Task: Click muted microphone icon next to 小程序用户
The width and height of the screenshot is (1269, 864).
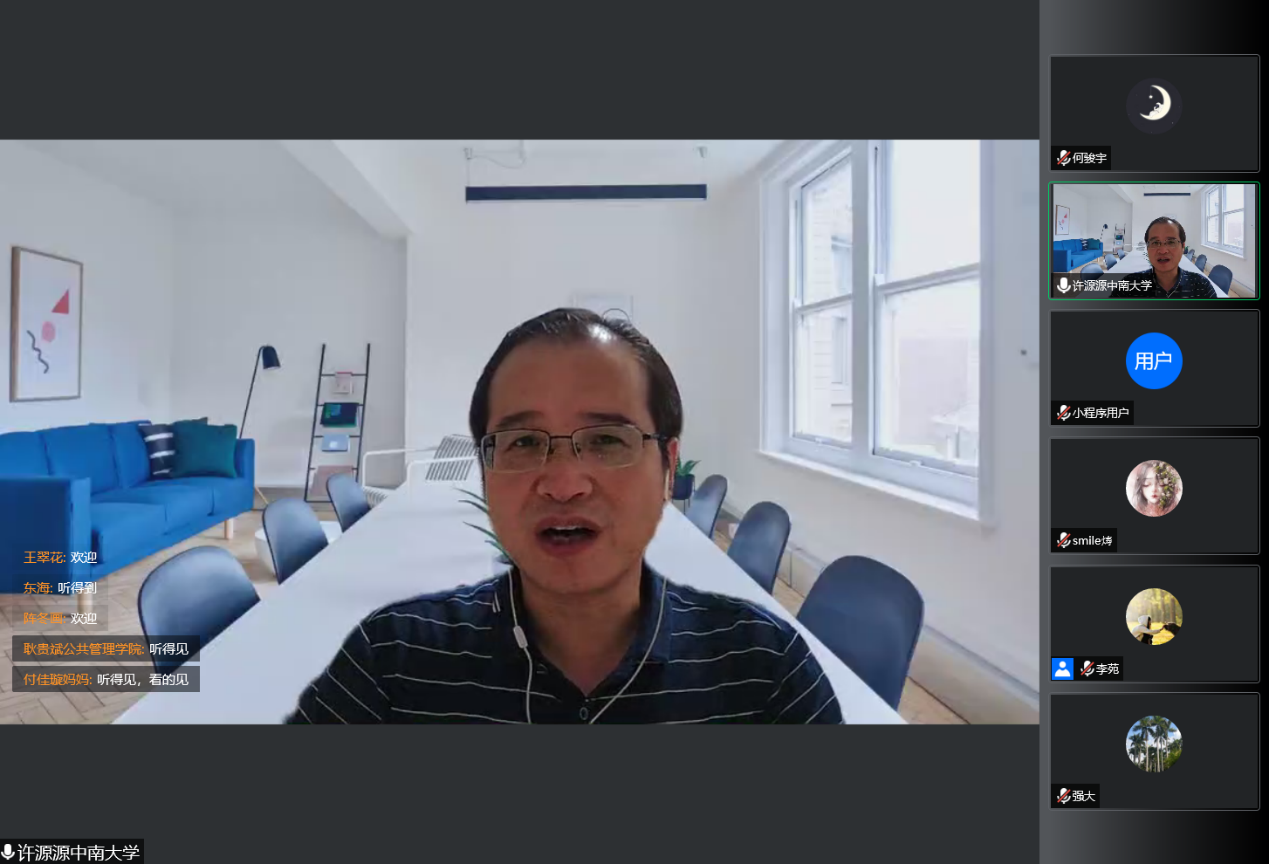Action: tap(1063, 413)
